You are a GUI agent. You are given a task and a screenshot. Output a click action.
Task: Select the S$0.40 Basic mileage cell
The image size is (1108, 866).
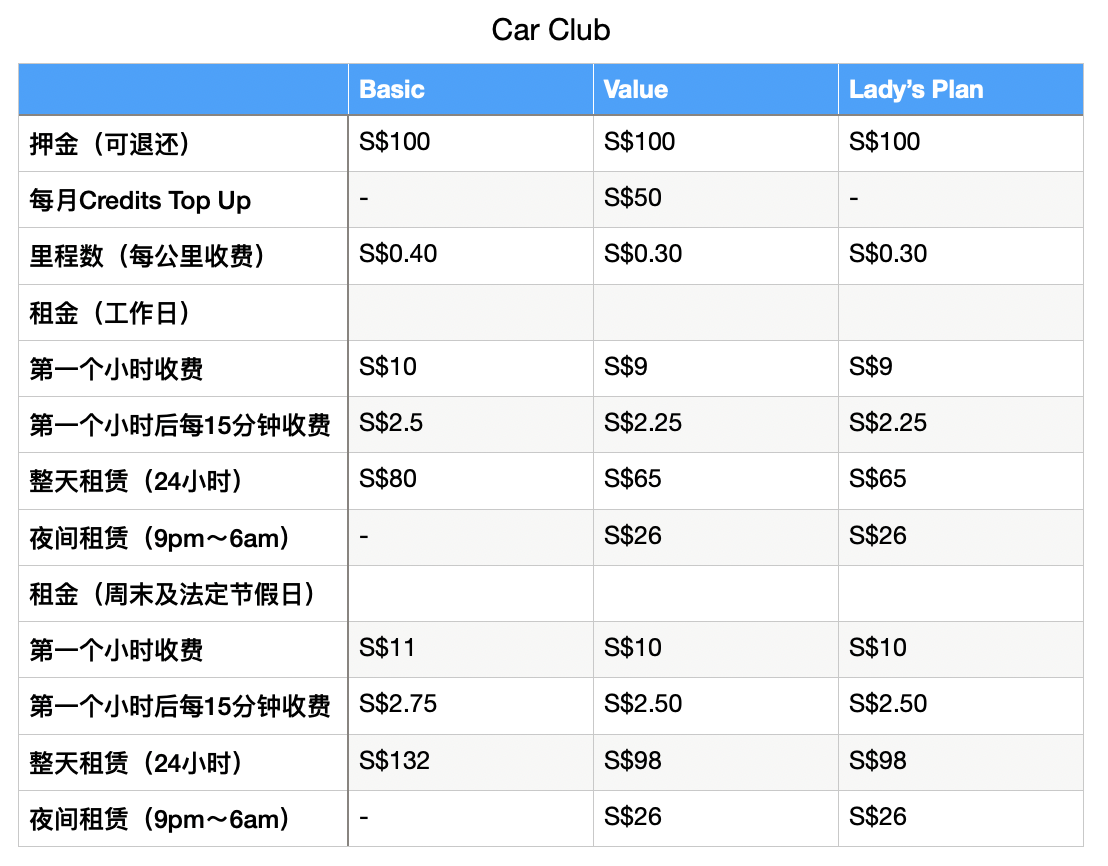[x=398, y=254]
